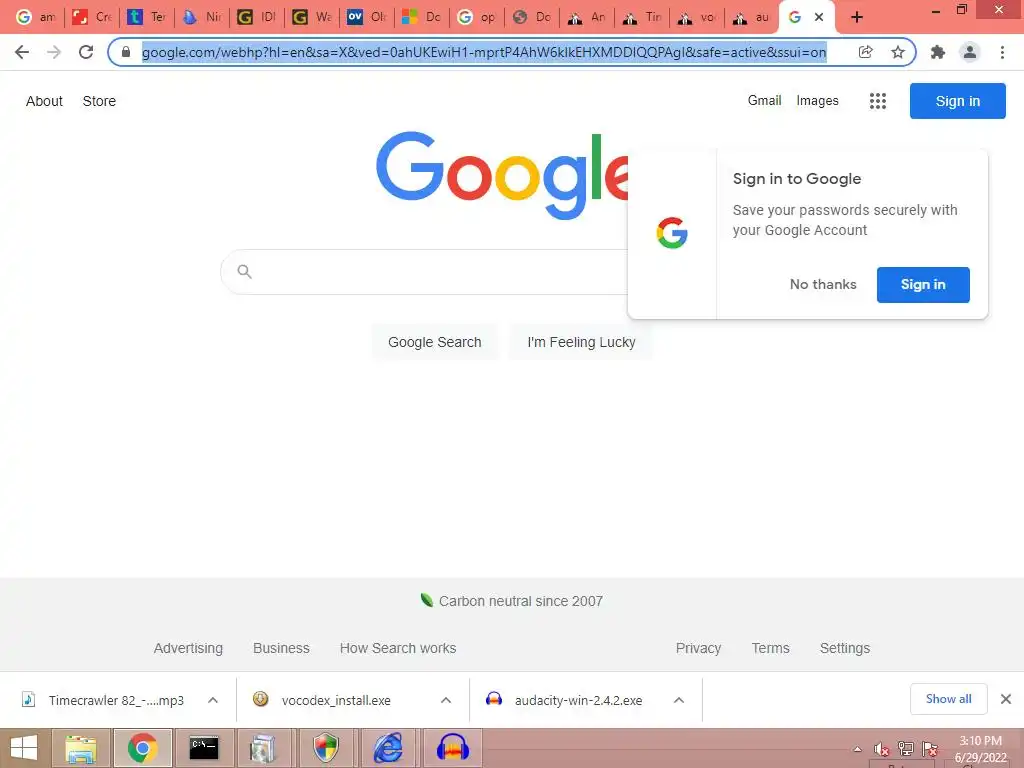Viewport: 1024px width, 768px height.
Task: Click the network tray icon
Action: coord(906,748)
